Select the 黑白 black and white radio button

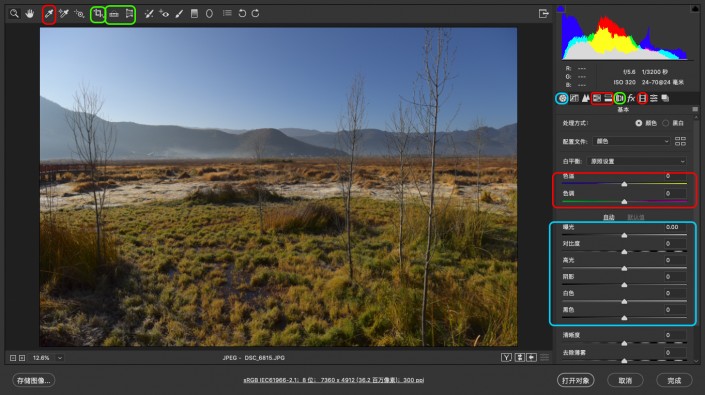click(665, 123)
